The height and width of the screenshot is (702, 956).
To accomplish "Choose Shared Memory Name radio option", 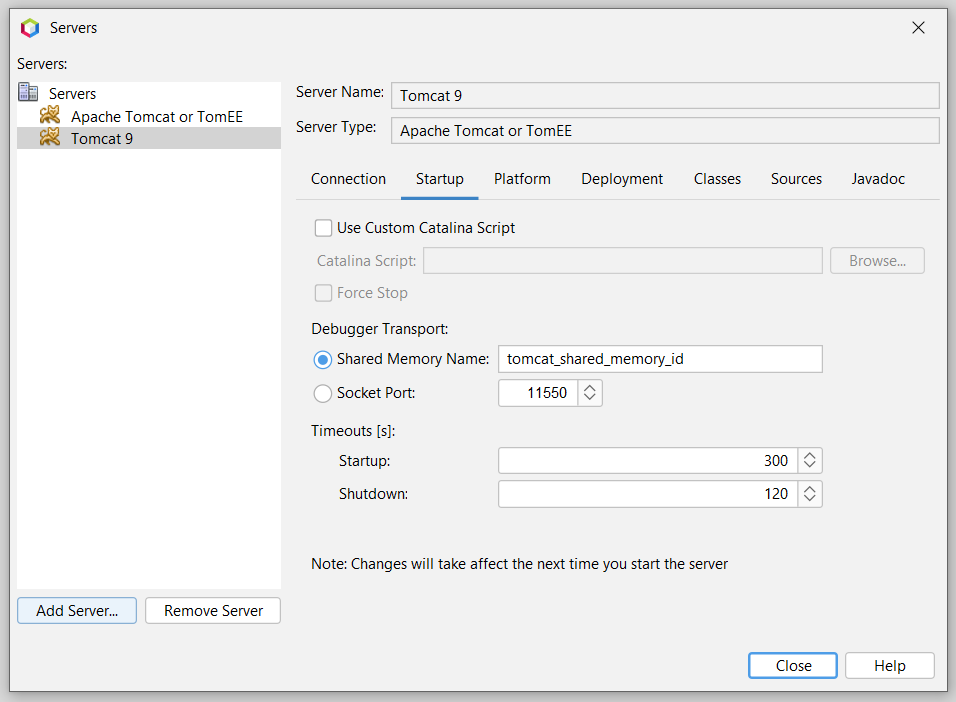I will pos(323,359).
